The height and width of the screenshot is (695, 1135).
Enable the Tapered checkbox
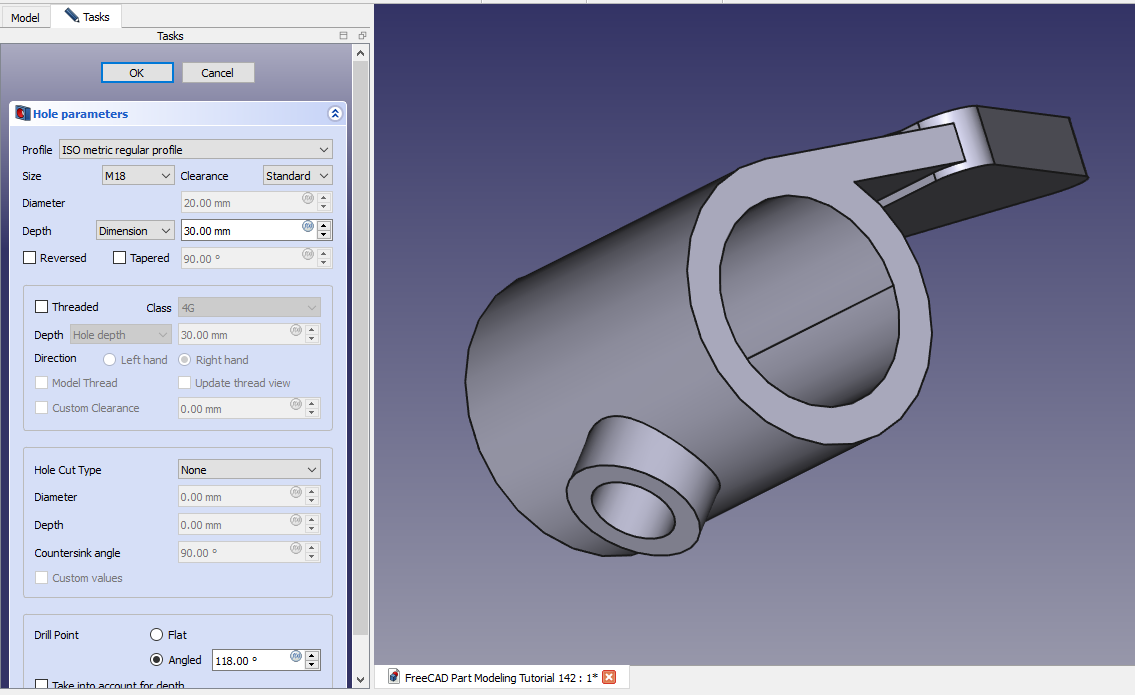pyautogui.click(x=120, y=258)
